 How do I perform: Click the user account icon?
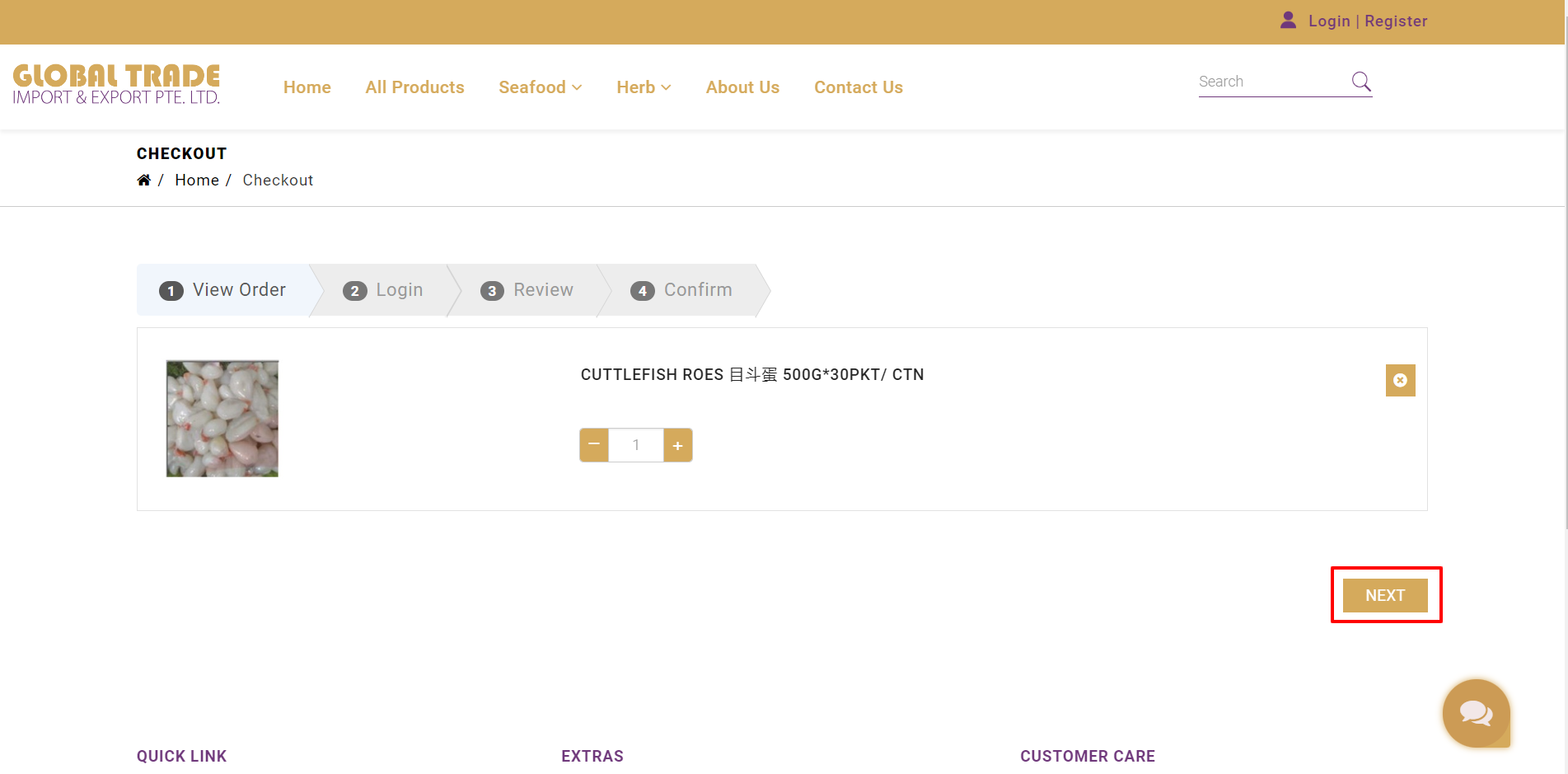[1288, 21]
